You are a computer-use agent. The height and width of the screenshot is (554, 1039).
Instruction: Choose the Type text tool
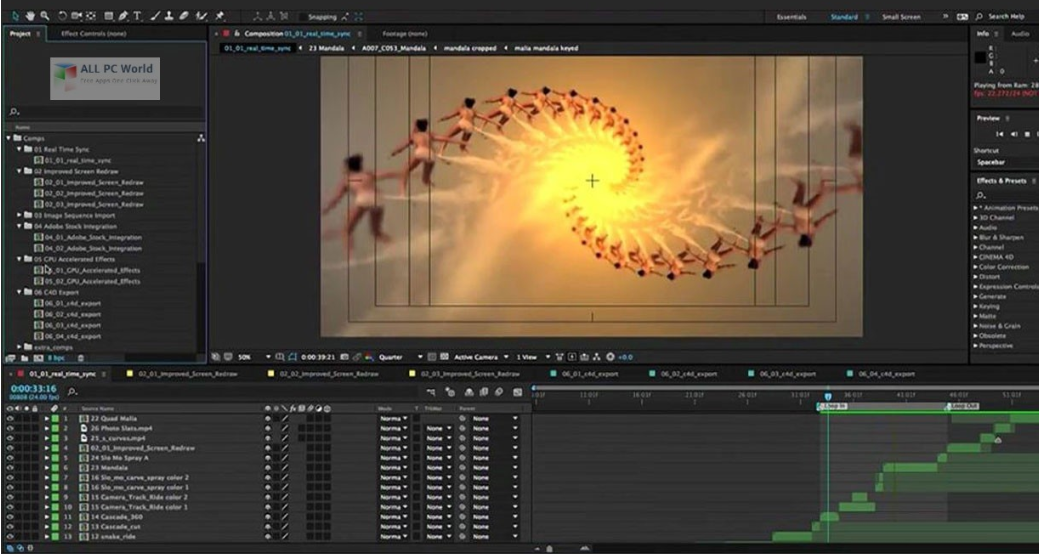pyautogui.click(x=137, y=16)
